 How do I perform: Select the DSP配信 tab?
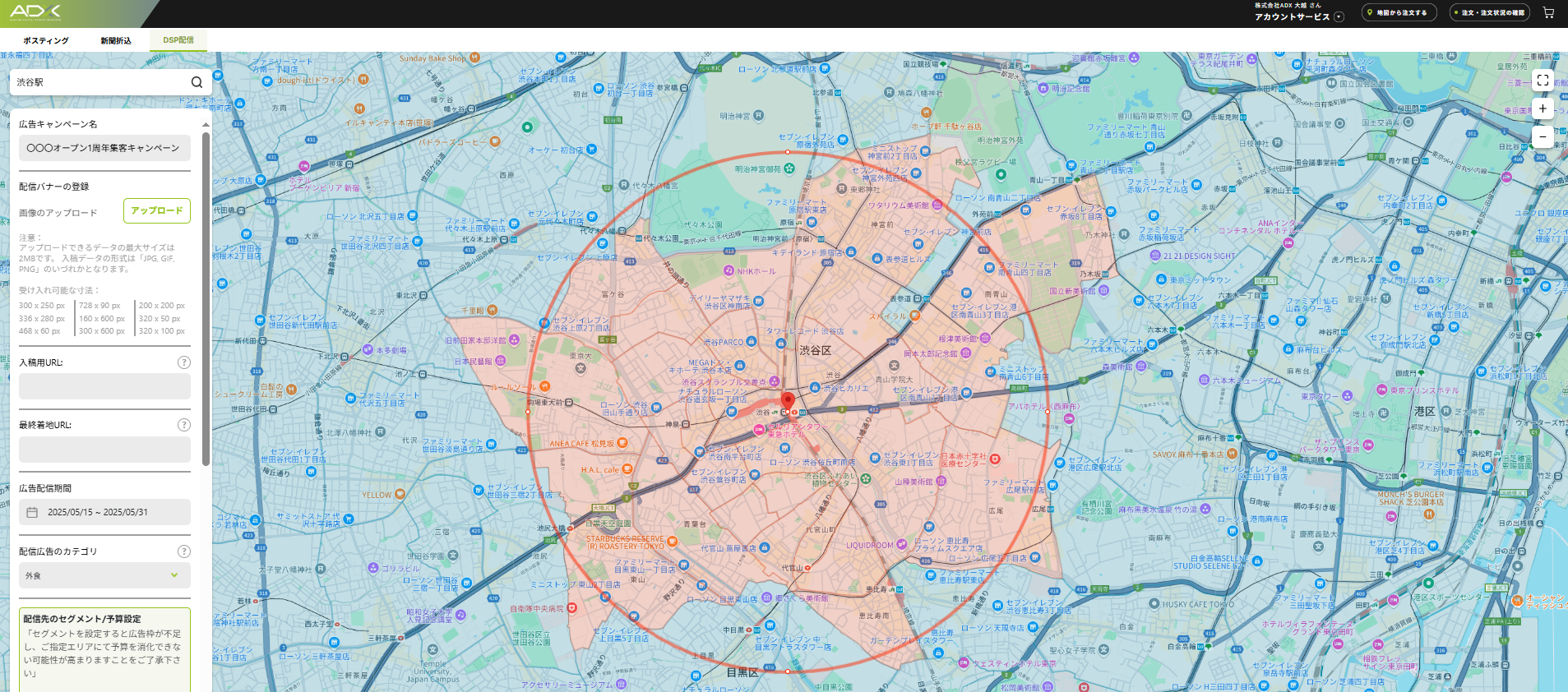[178, 40]
